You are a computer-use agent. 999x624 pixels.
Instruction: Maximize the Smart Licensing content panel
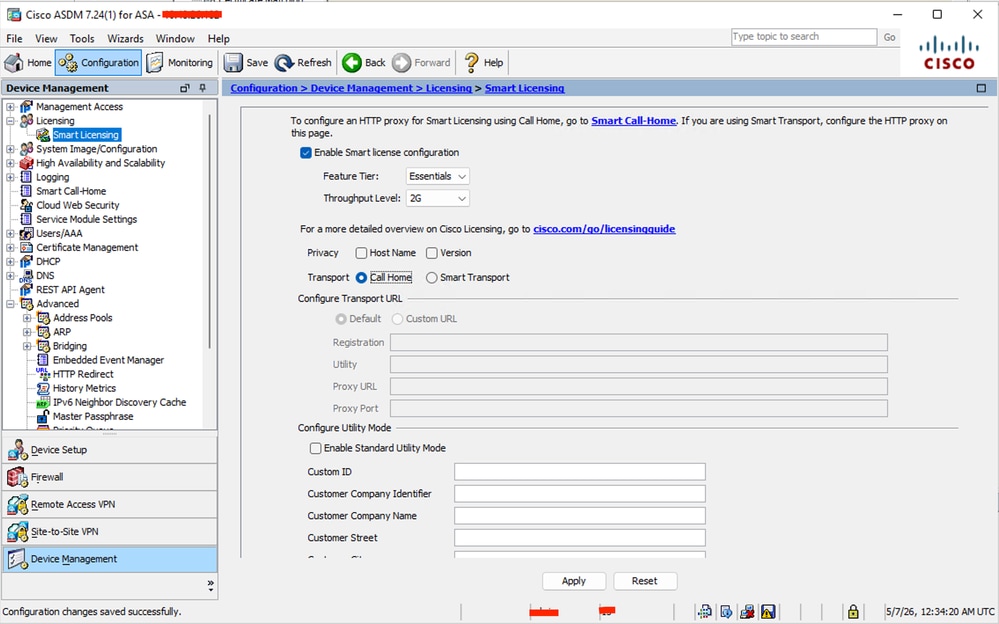981,88
